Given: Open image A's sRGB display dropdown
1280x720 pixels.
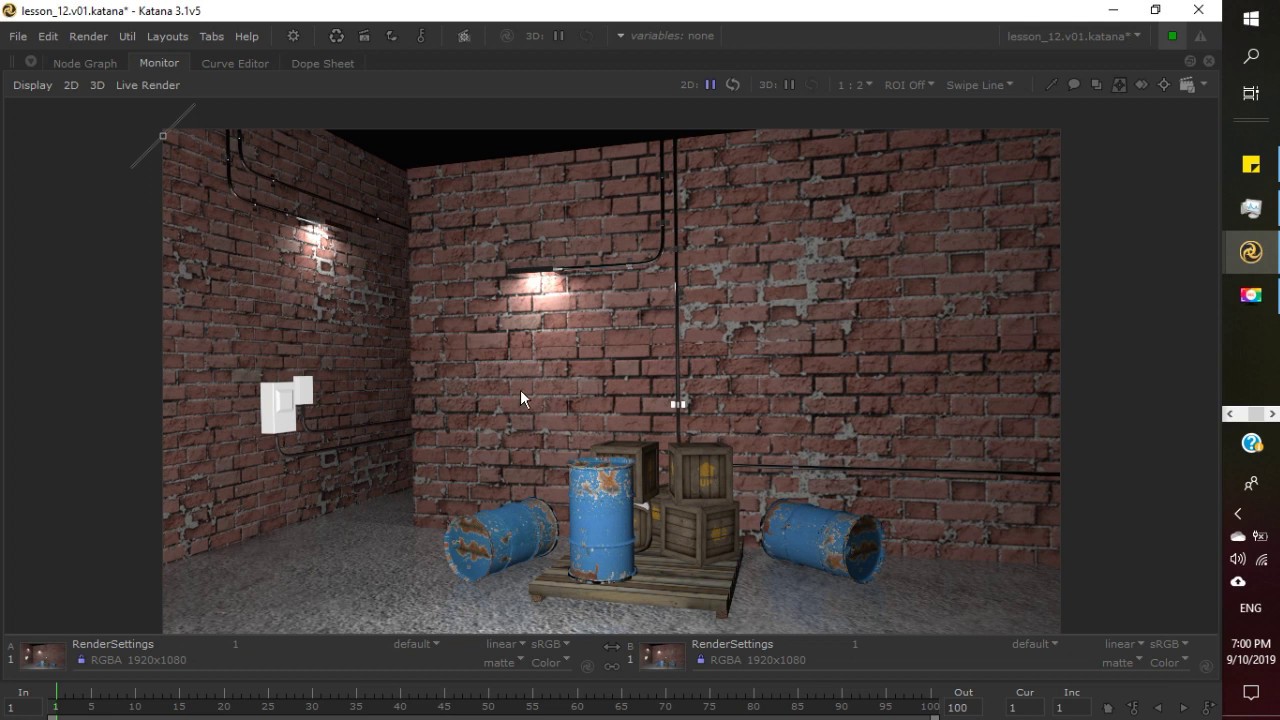Looking at the screenshot, I should 551,644.
